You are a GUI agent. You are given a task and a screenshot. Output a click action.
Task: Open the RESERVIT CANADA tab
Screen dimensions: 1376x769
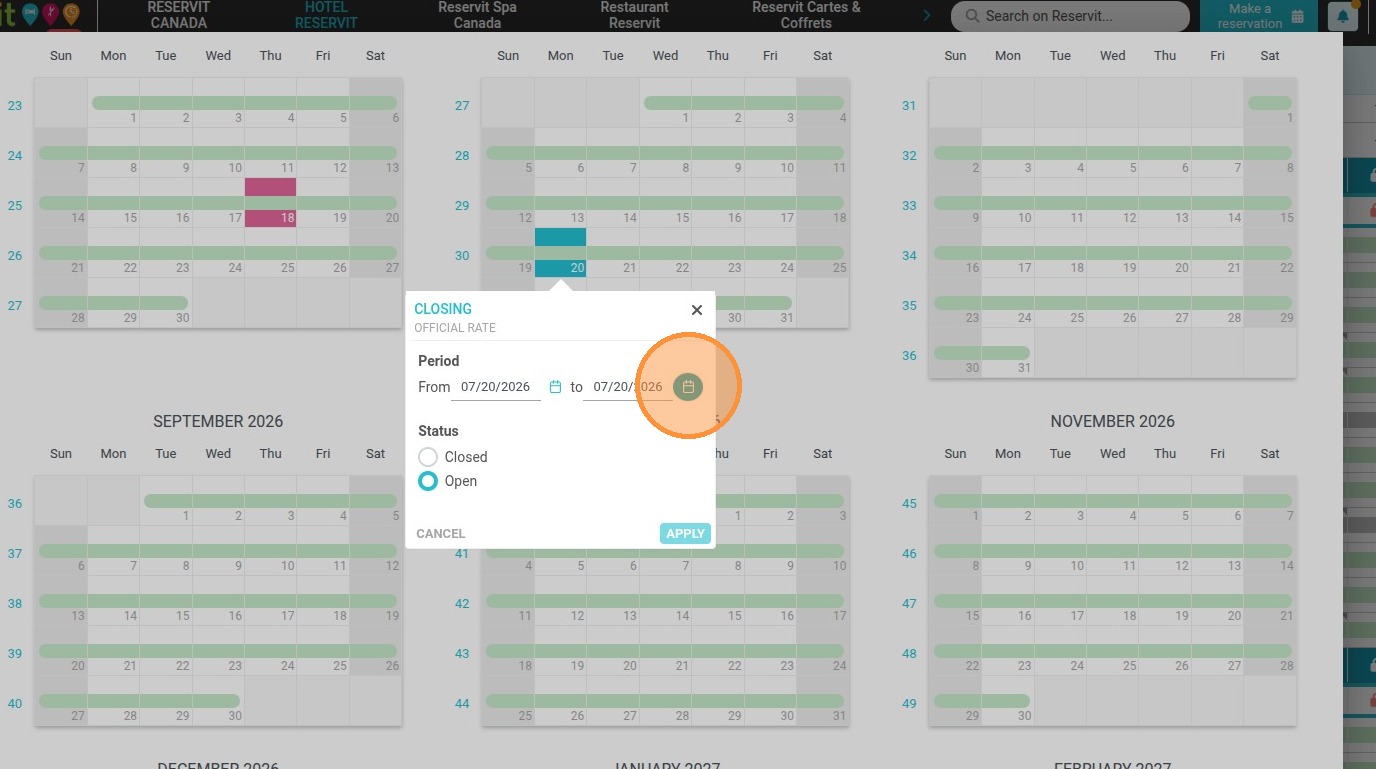pyautogui.click(x=178, y=15)
